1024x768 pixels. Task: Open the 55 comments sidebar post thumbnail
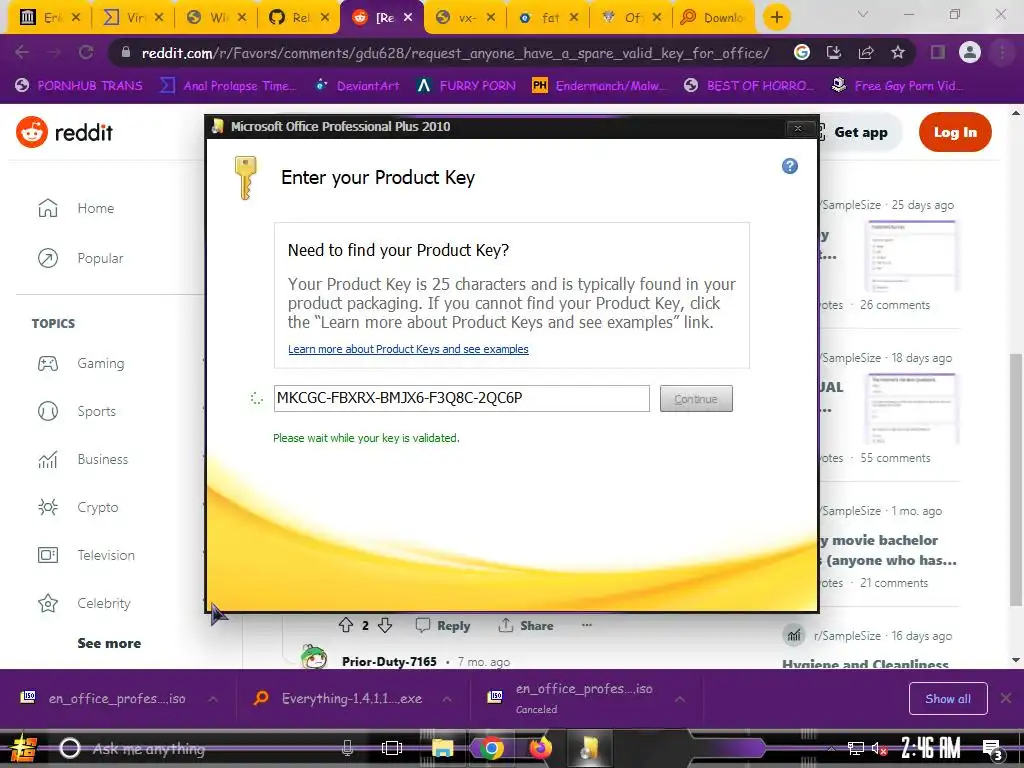click(x=912, y=409)
